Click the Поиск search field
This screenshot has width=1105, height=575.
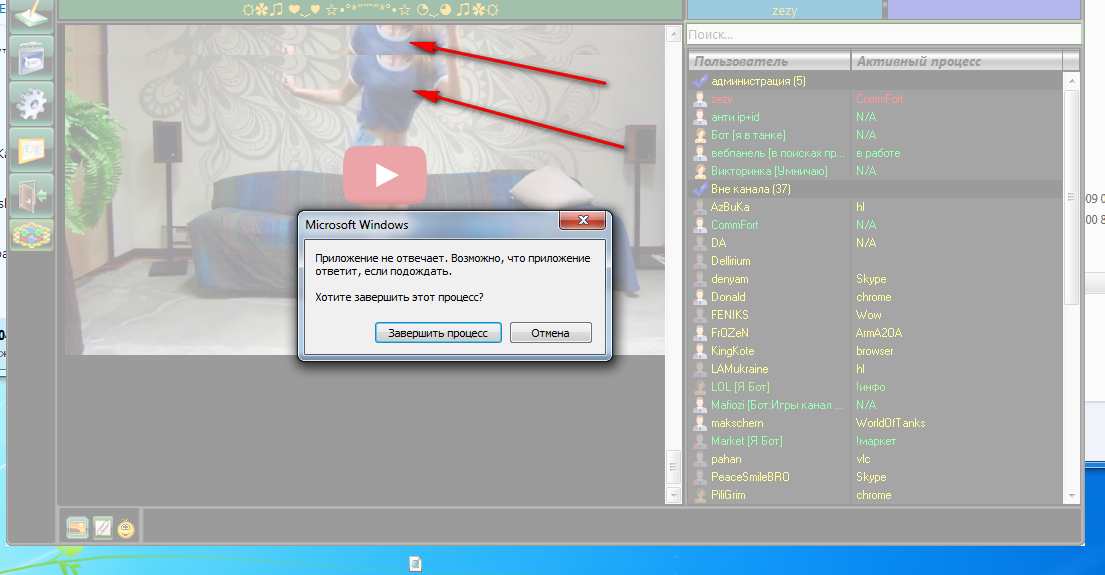pyautogui.click(x=880, y=34)
